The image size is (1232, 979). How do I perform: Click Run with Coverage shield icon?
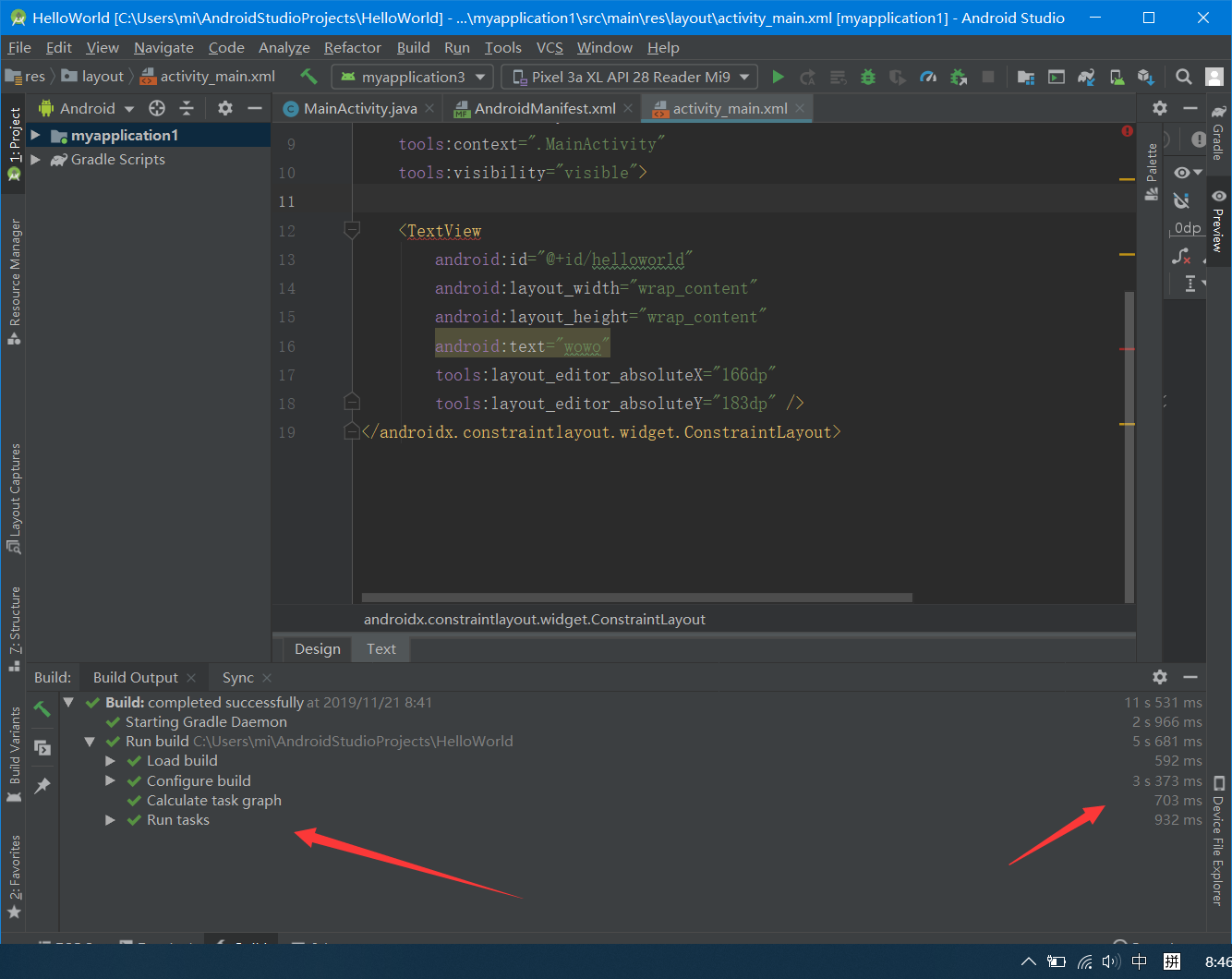[897, 77]
